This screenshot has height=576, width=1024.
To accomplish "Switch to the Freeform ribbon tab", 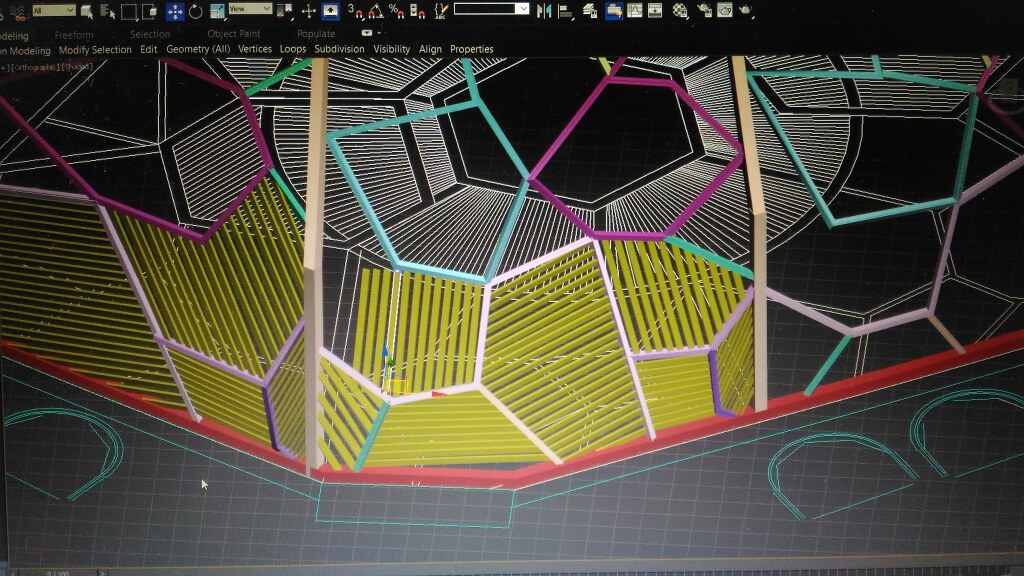I will click(74, 34).
